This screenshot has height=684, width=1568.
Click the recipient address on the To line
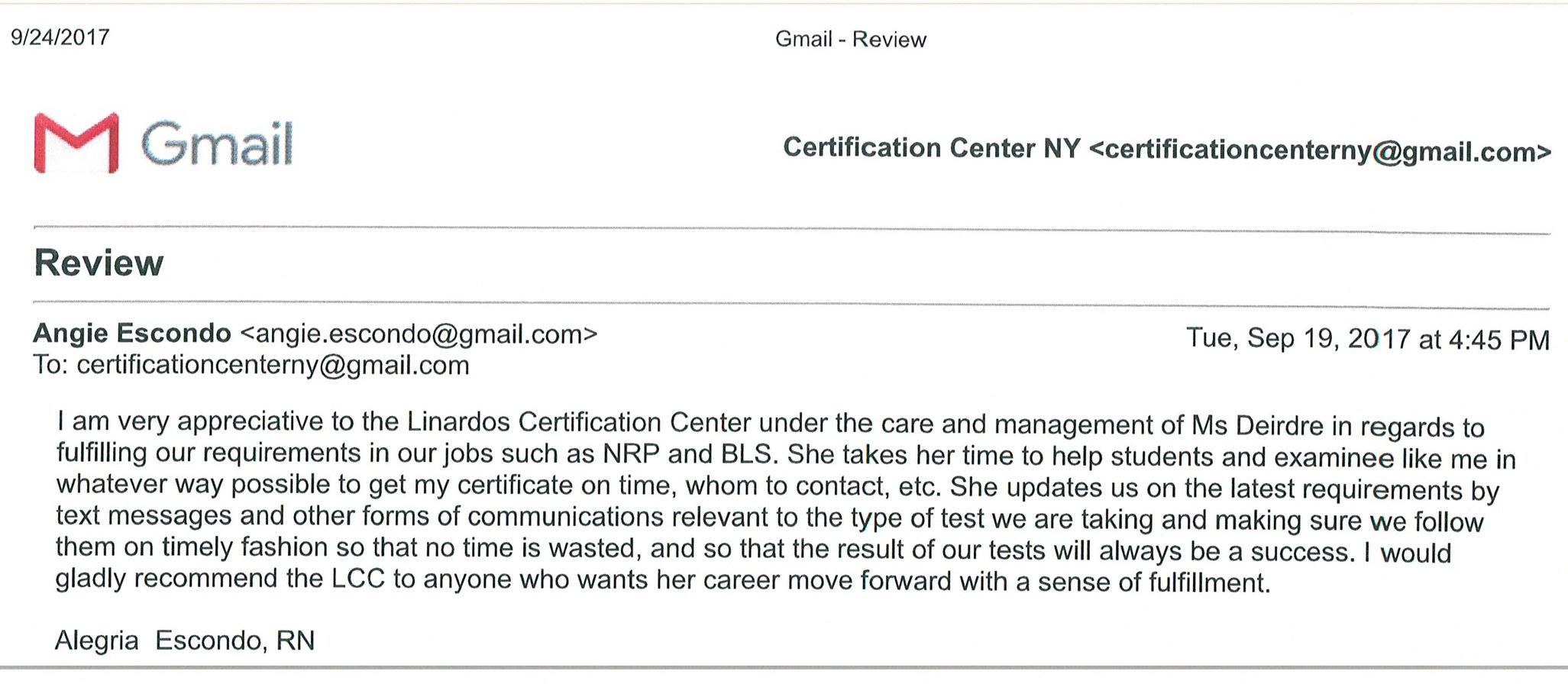[273, 365]
